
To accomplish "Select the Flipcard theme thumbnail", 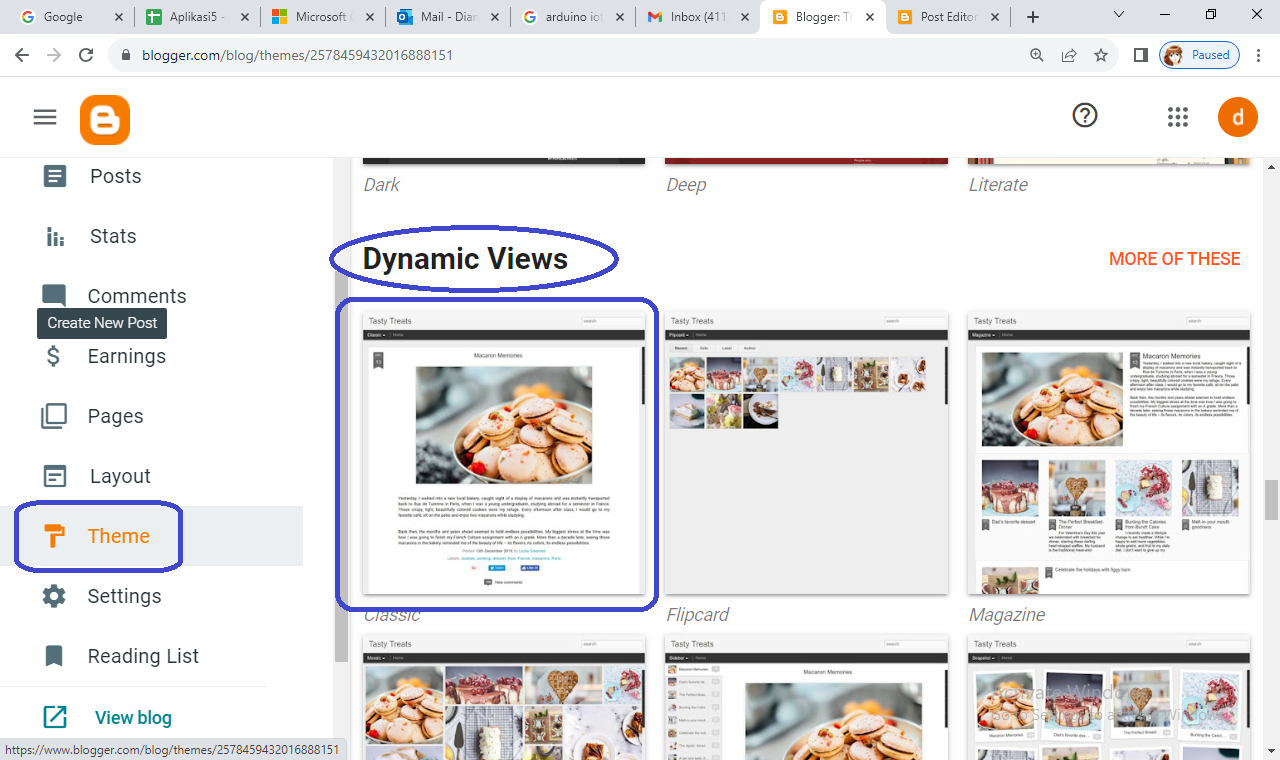I will click(x=806, y=453).
